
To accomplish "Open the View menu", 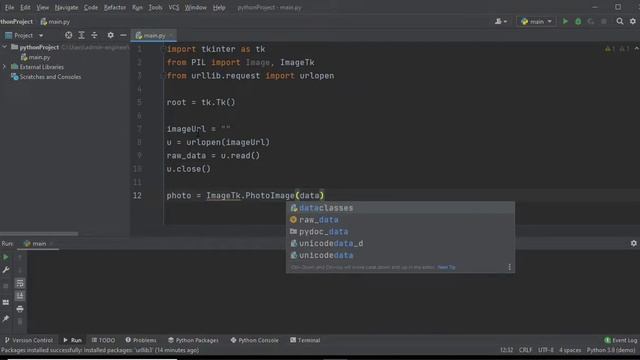I will (x=42, y=7).
